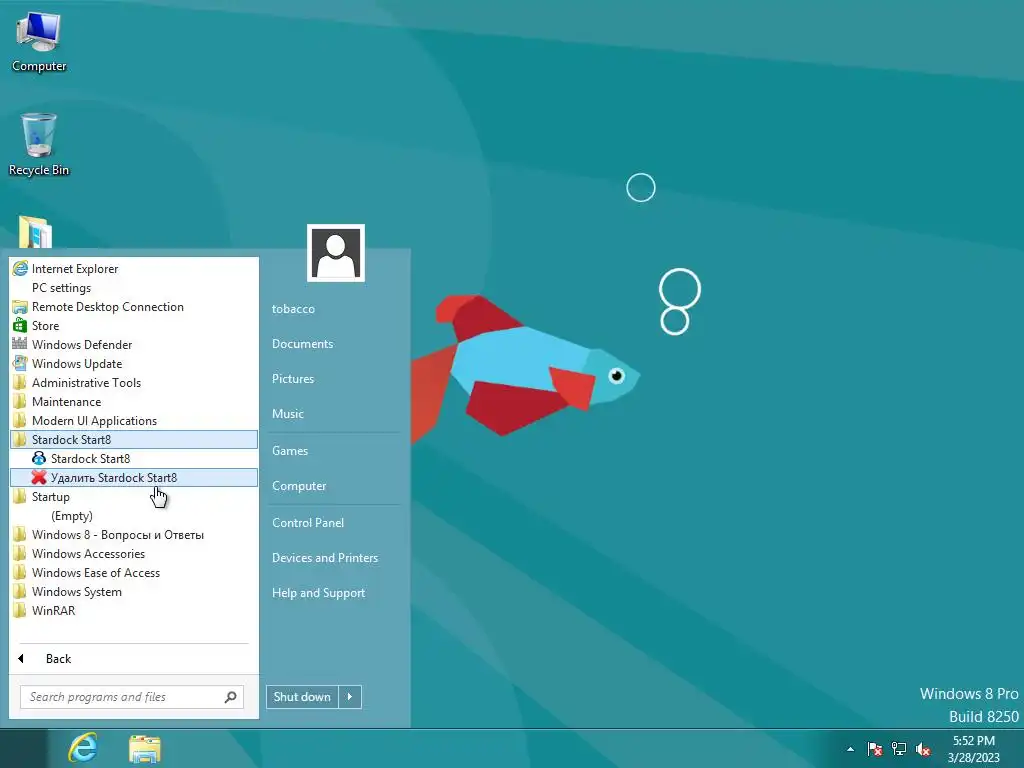Image resolution: width=1024 pixels, height=768 pixels.
Task: Launch Remote Desktop Connection
Action: tap(134, 306)
